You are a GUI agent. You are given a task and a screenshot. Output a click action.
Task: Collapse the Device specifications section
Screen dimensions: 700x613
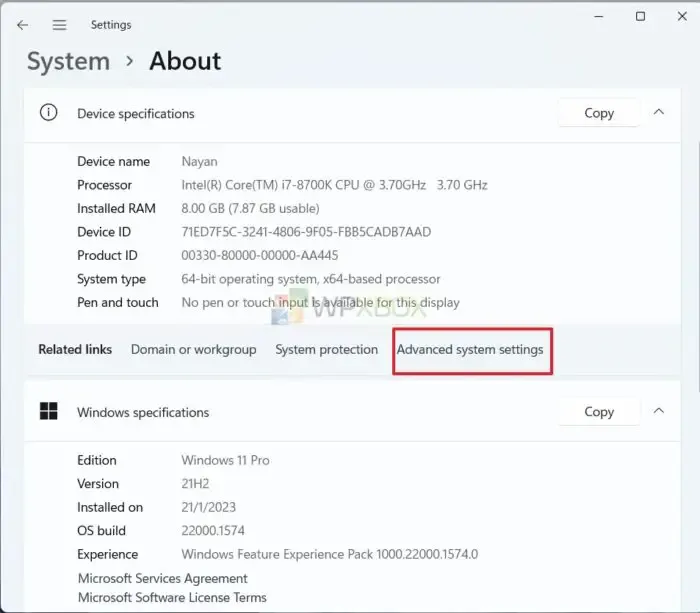(659, 112)
